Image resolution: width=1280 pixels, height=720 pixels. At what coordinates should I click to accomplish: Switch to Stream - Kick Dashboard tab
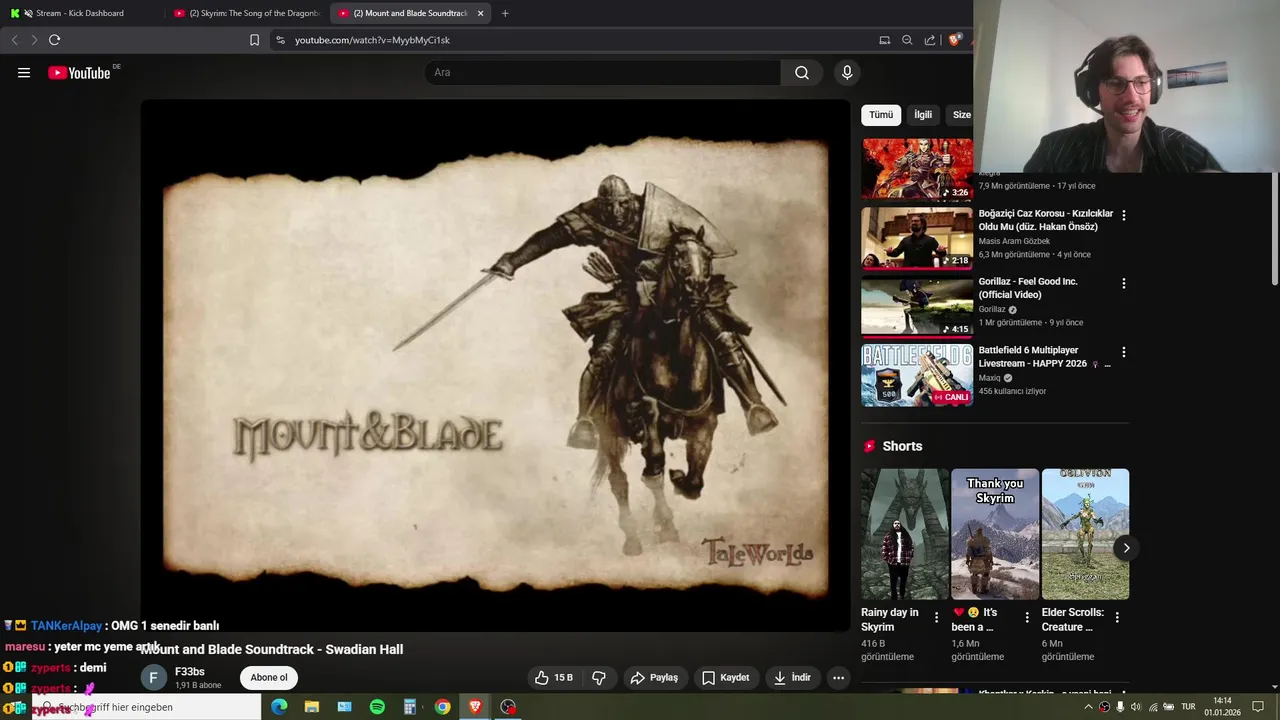(80, 13)
